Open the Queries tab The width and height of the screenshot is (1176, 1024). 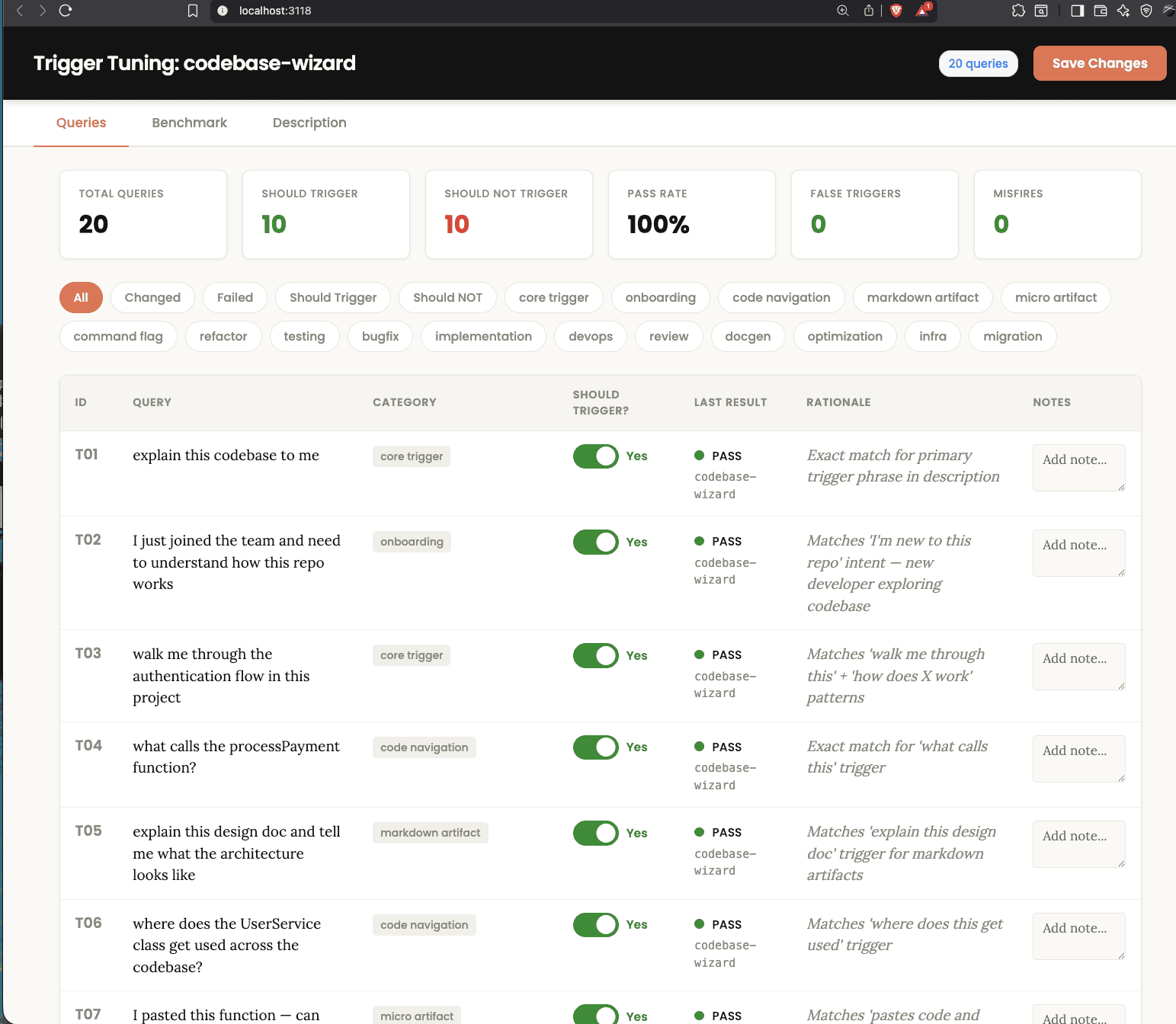pos(81,123)
